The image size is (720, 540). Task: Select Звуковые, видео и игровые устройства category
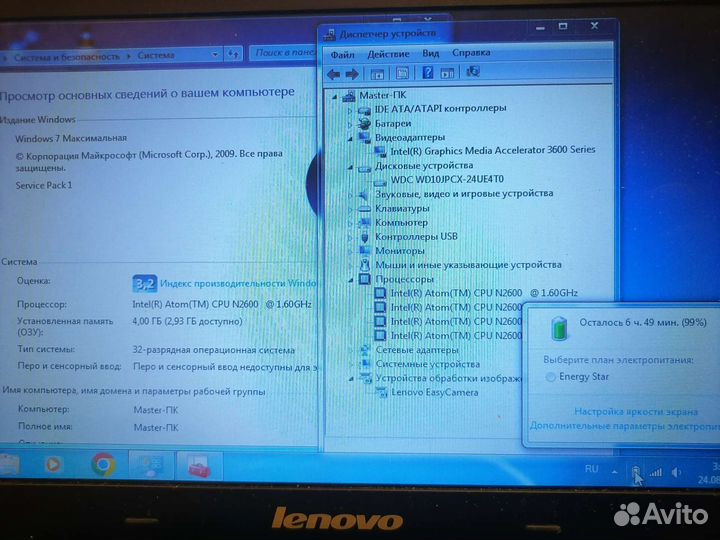pyautogui.click(x=464, y=194)
